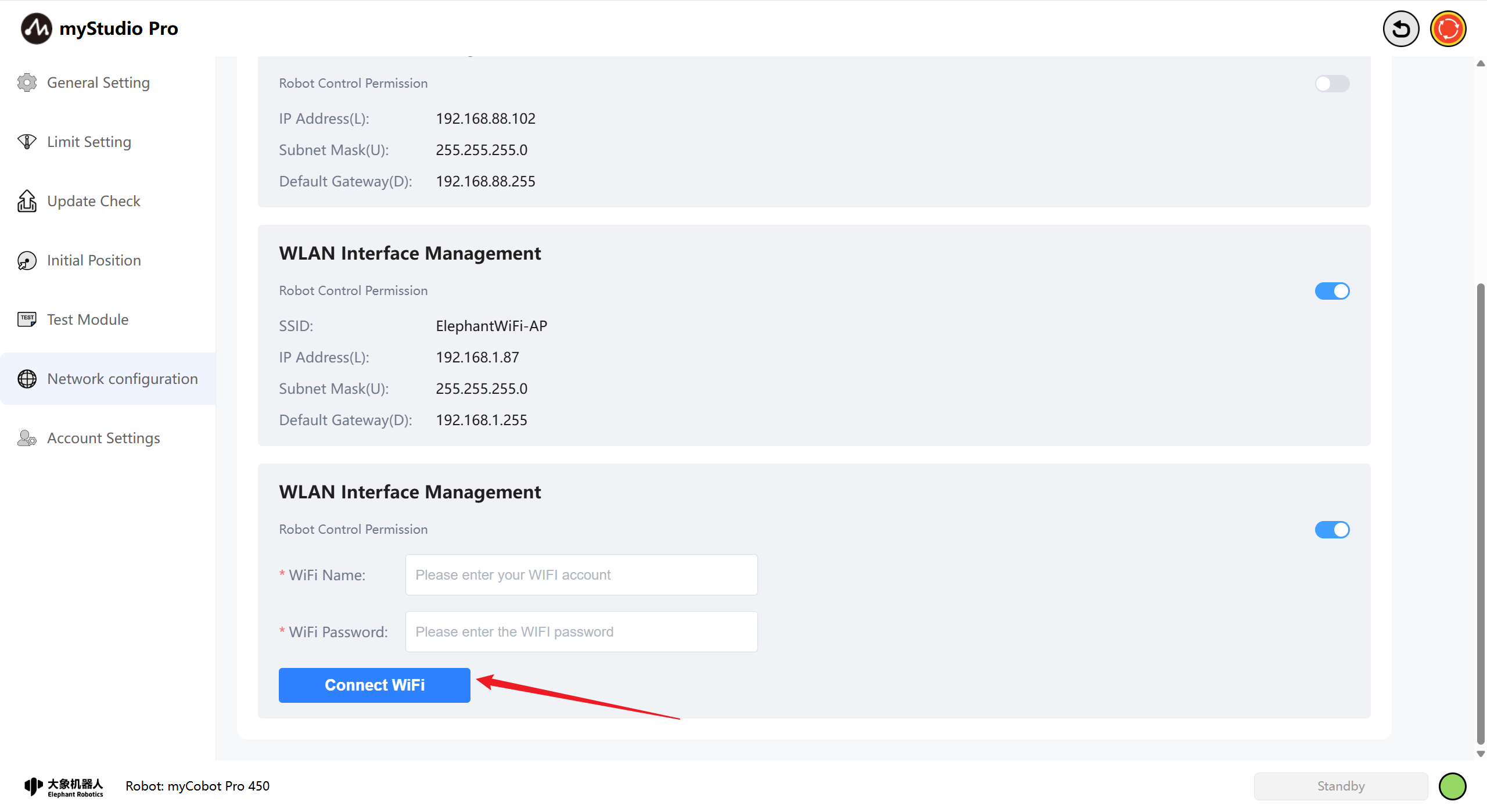This screenshot has width=1487, height=812.
Task: Click the Initial Position icon
Action: pyautogui.click(x=27, y=260)
